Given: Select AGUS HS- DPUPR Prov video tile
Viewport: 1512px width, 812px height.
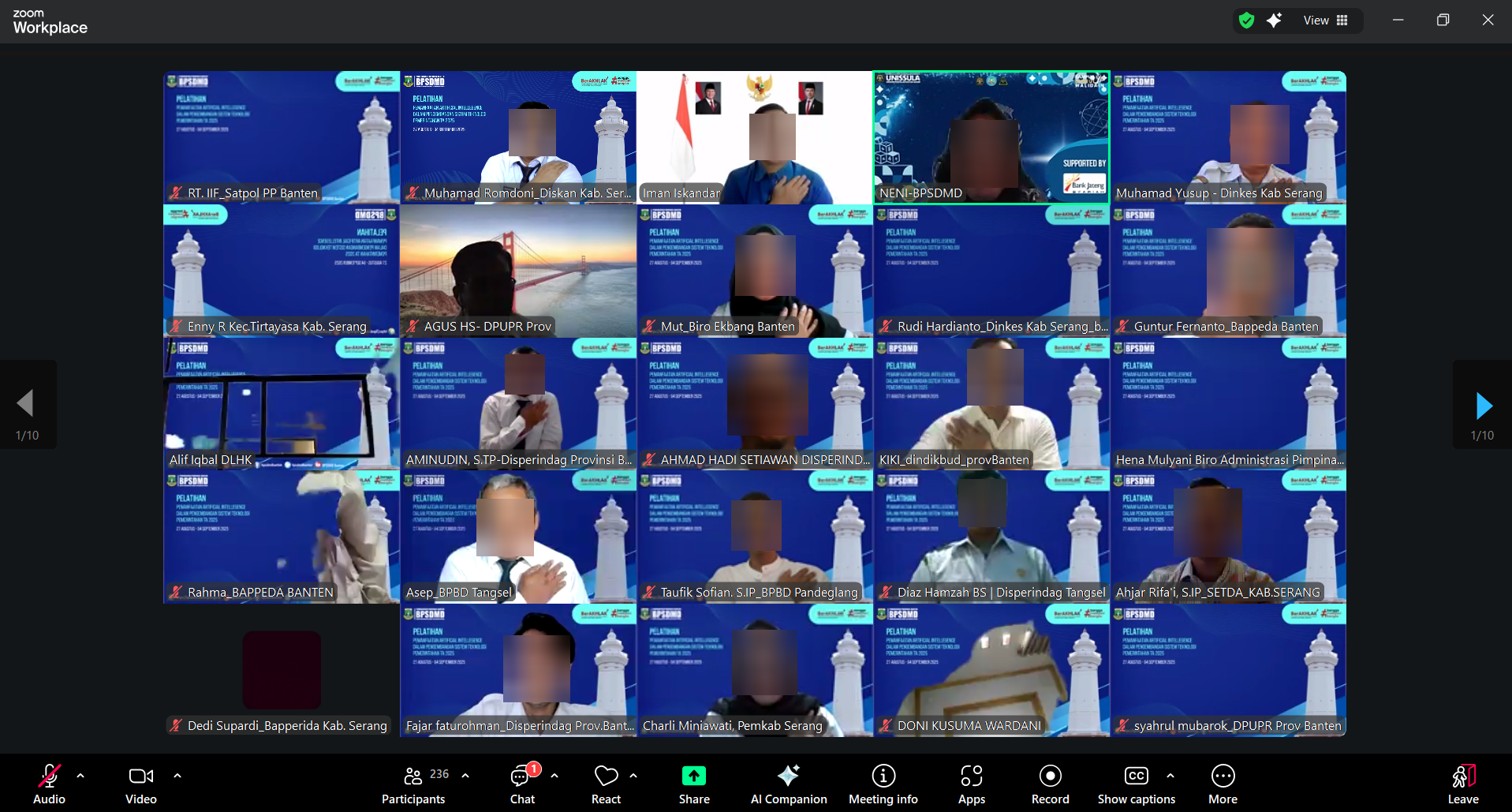Looking at the screenshot, I should tap(518, 271).
